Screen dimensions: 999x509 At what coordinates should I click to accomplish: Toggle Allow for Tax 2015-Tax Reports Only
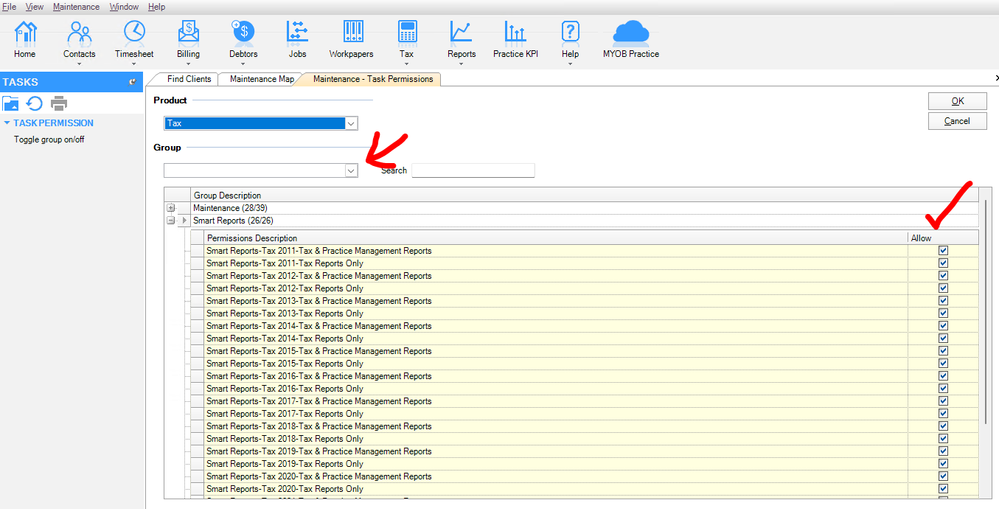(943, 364)
